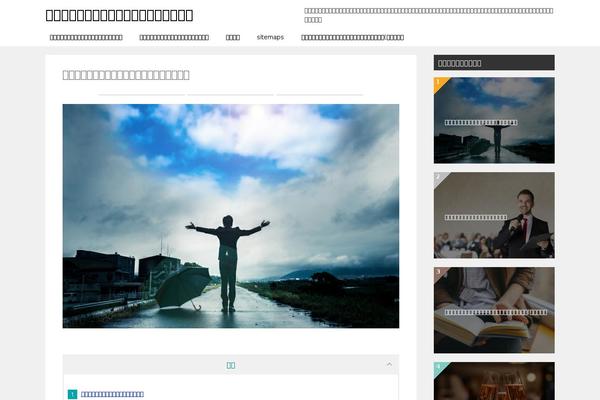Open the first item in the navigation menu

pyautogui.click(x=86, y=37)
